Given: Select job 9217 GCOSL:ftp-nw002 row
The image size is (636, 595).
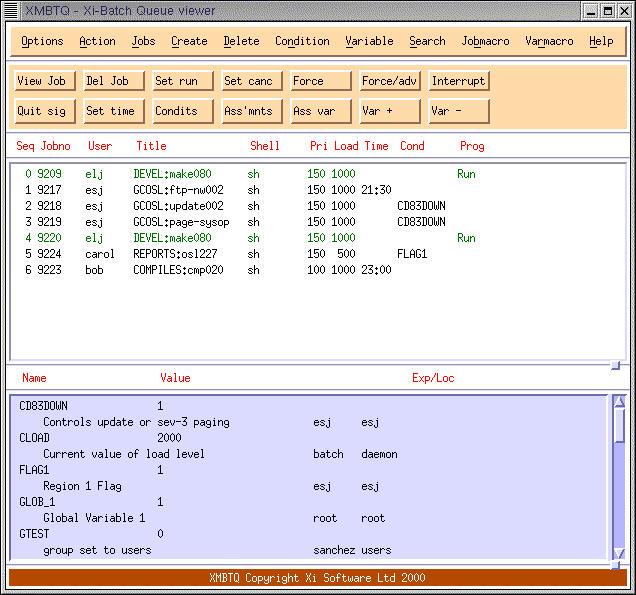Looking at the screenshot, I should pyautogui.click(x=318, y=190).
